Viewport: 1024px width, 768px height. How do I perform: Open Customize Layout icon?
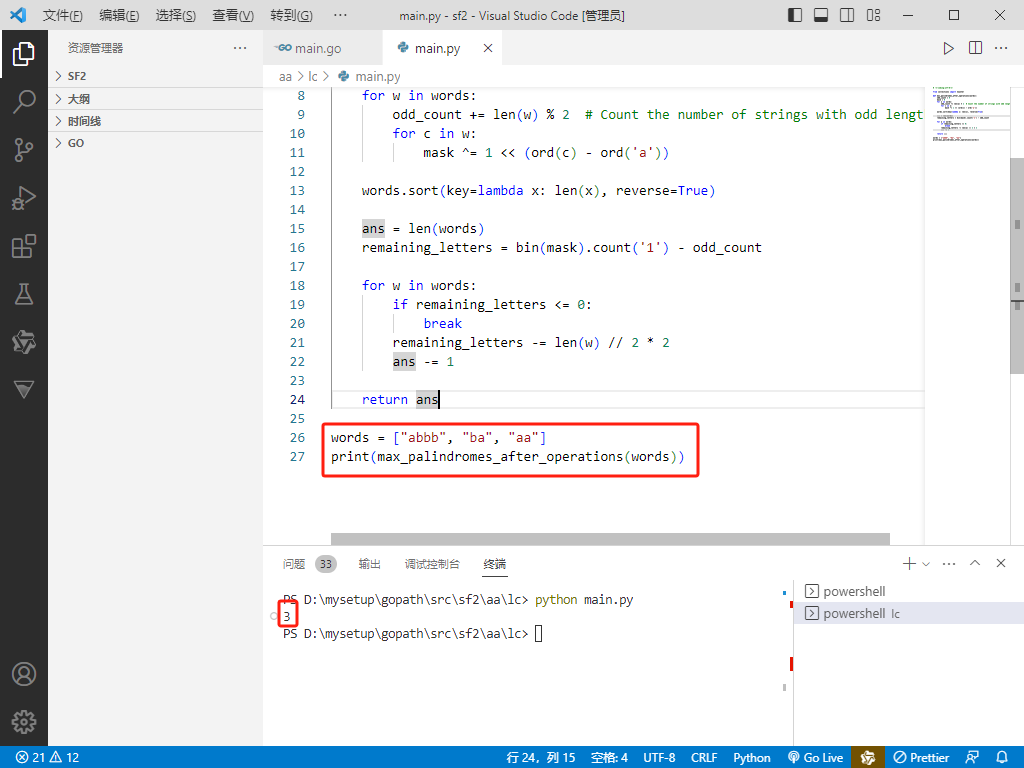point(873,15)
